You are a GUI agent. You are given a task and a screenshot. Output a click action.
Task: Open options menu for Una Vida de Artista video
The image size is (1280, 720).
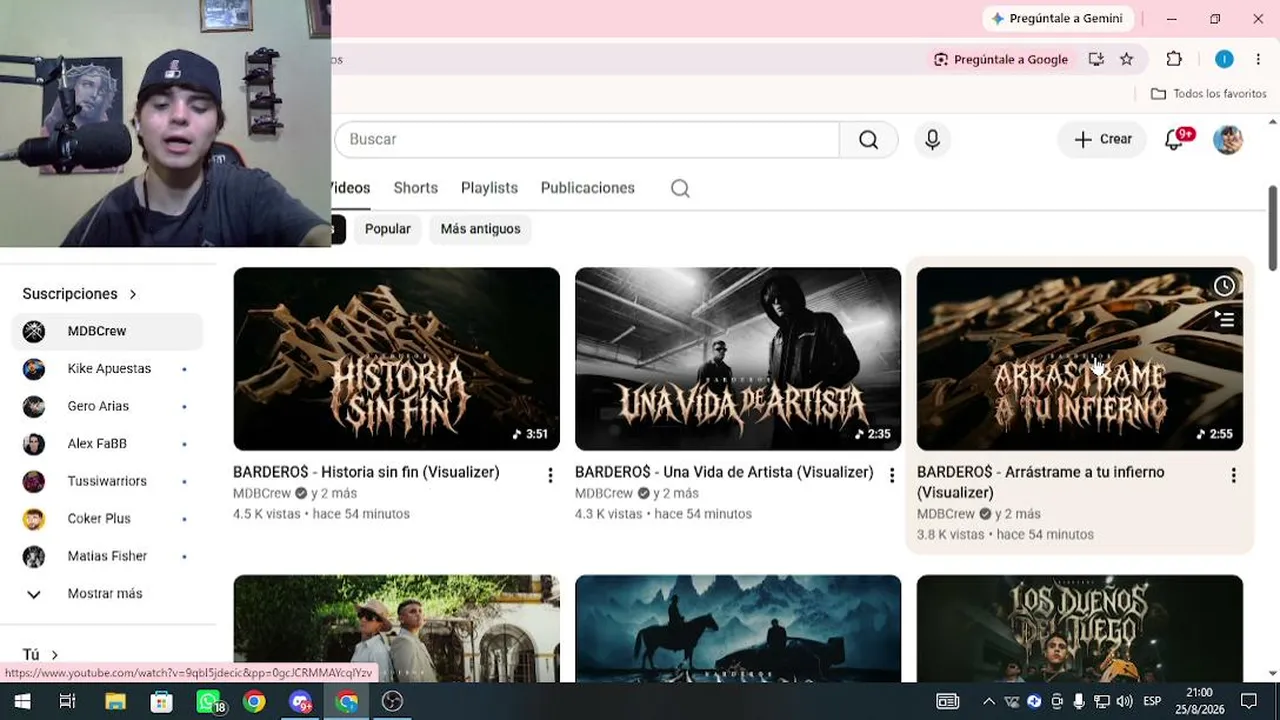(892, 476)
